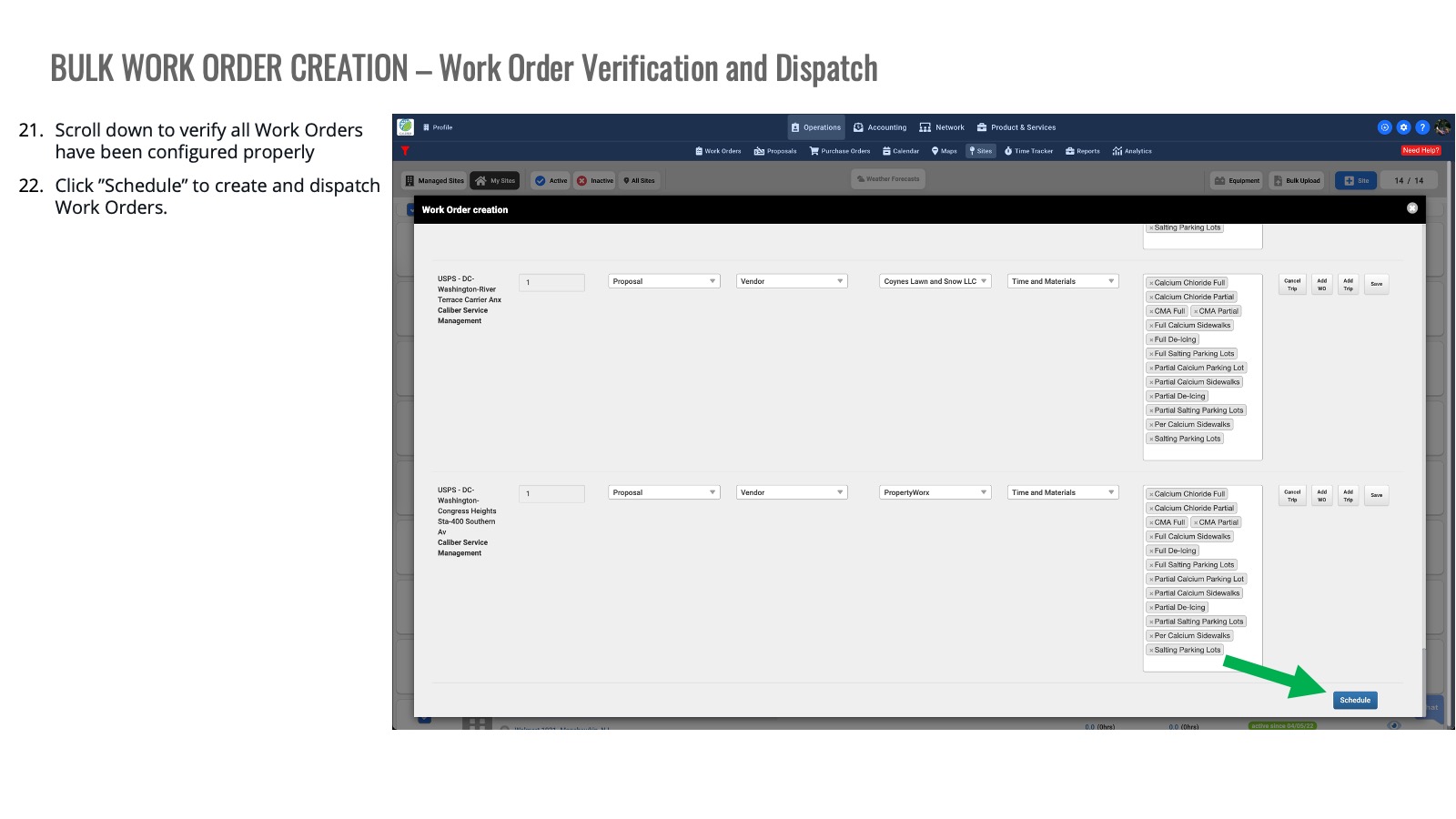
Task: Toggle the My Sites filter
Action: pyautogui.click(x=495, y=180)
